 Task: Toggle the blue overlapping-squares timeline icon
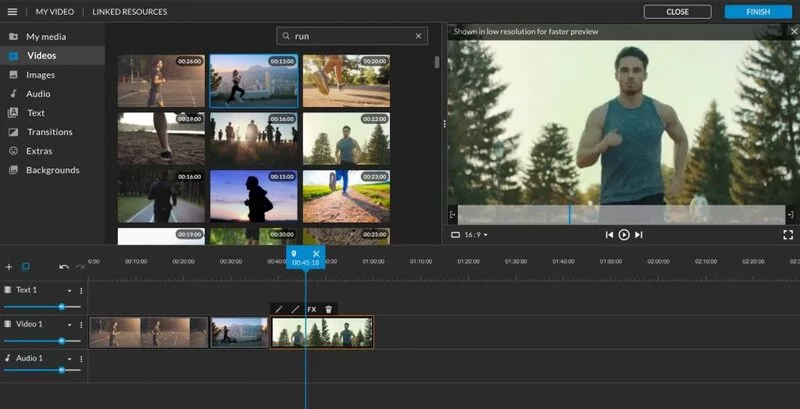pyautogui.click(x=25, y=267)
